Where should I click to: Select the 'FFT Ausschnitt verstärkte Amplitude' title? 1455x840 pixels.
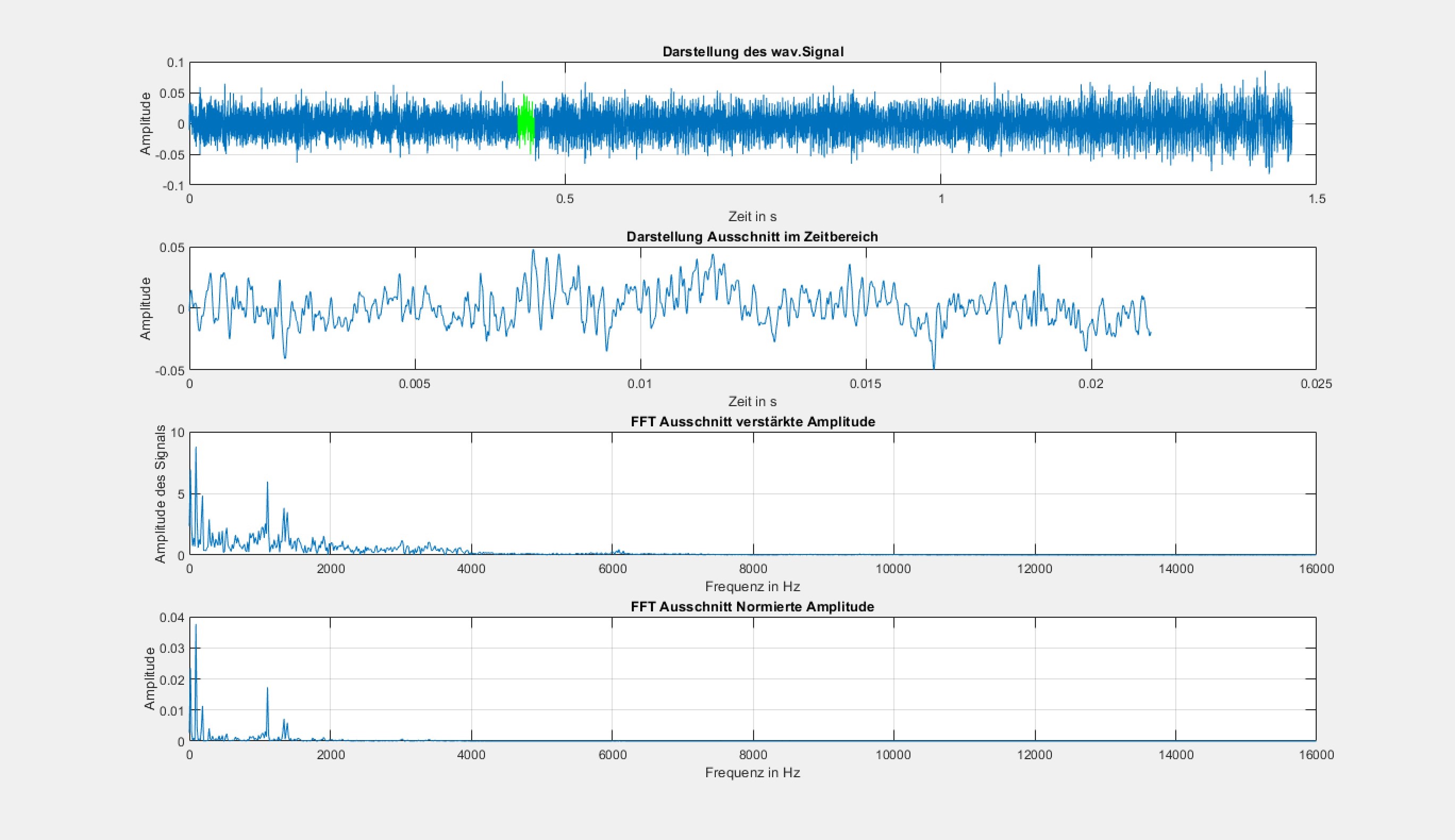coord(752,422)
